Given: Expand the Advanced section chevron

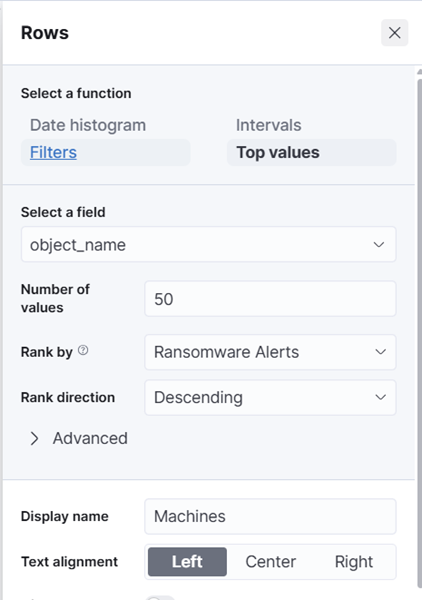Looking at the screenshot, I should pos(34,439).
